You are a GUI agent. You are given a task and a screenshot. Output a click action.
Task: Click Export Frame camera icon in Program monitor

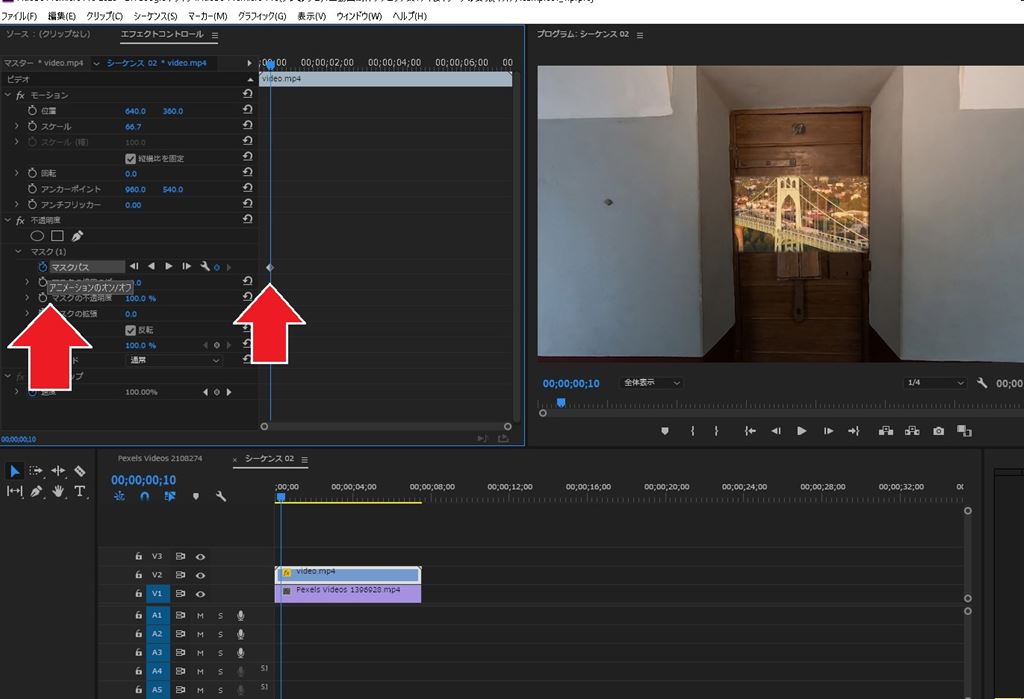pos(938,431)
